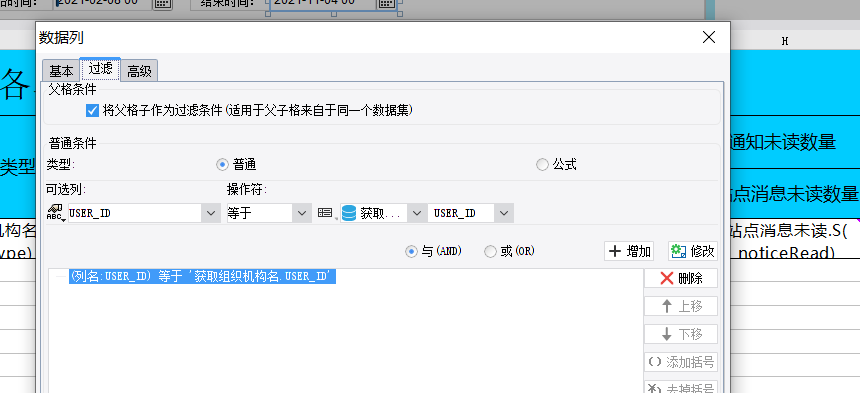Image resolution: width=860 pixels, height=393 pixels.
Task: Switch to the 基本 tab
Action: coord(61,71)
